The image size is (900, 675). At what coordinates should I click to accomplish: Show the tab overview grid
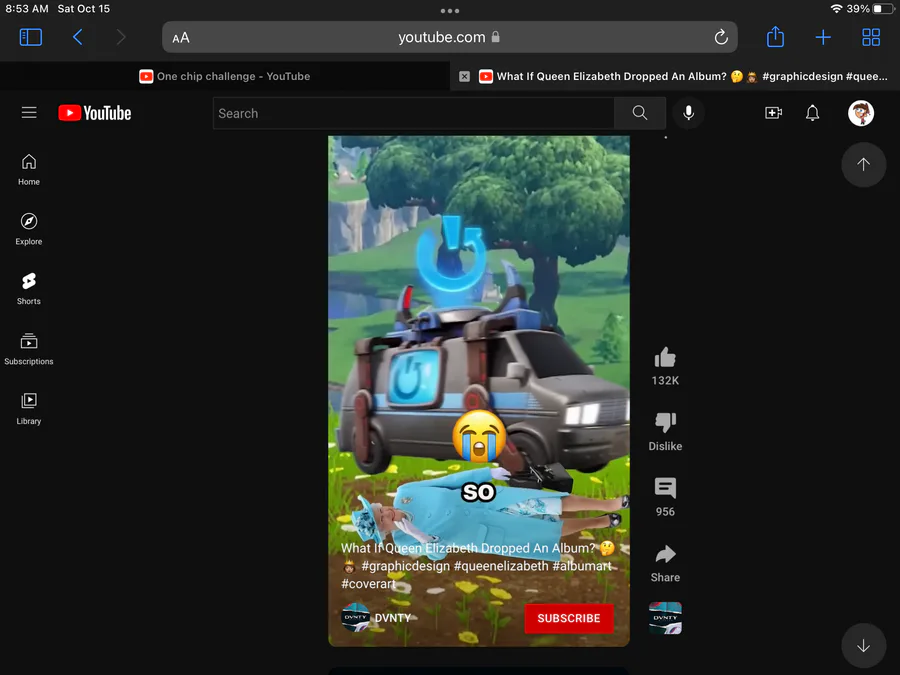871,37
